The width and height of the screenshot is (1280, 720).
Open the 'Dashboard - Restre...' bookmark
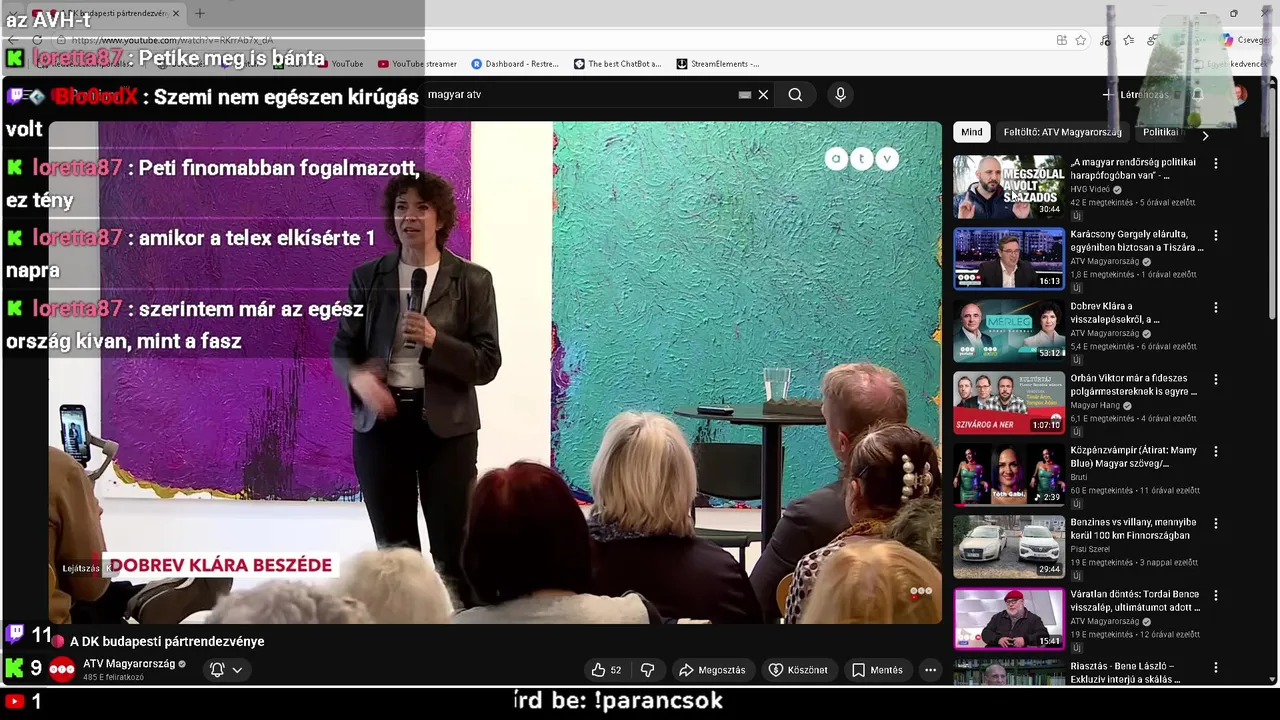click(x=514, y=64)
